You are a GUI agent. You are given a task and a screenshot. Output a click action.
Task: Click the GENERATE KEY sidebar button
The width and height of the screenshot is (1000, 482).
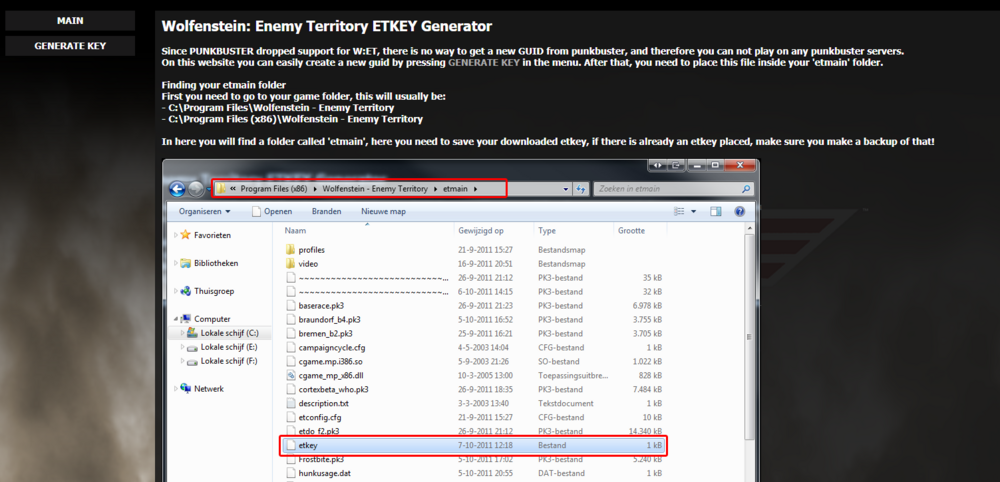click(70, 46)
